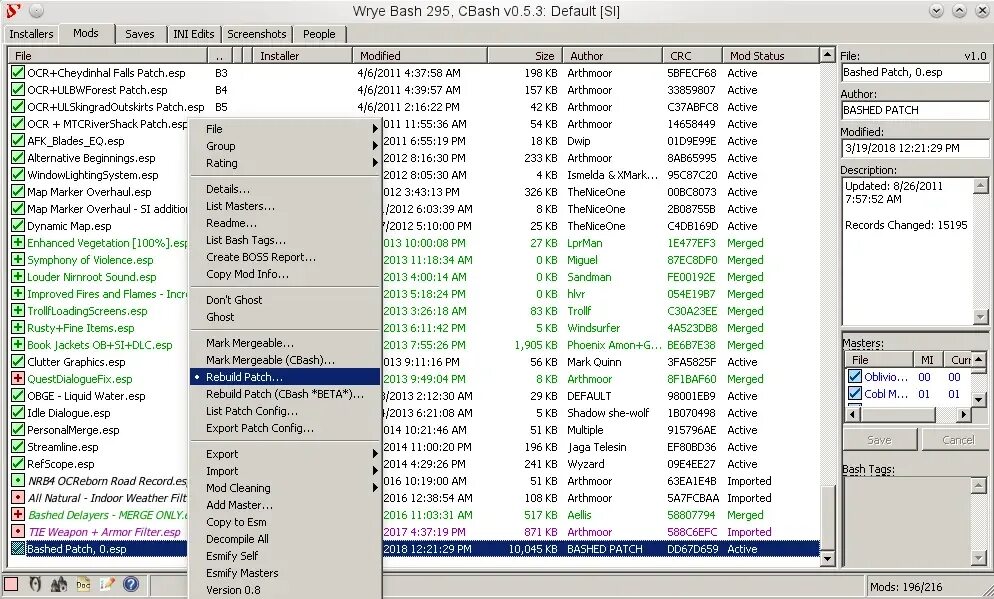Click the disabled Save button

[879, 440]
